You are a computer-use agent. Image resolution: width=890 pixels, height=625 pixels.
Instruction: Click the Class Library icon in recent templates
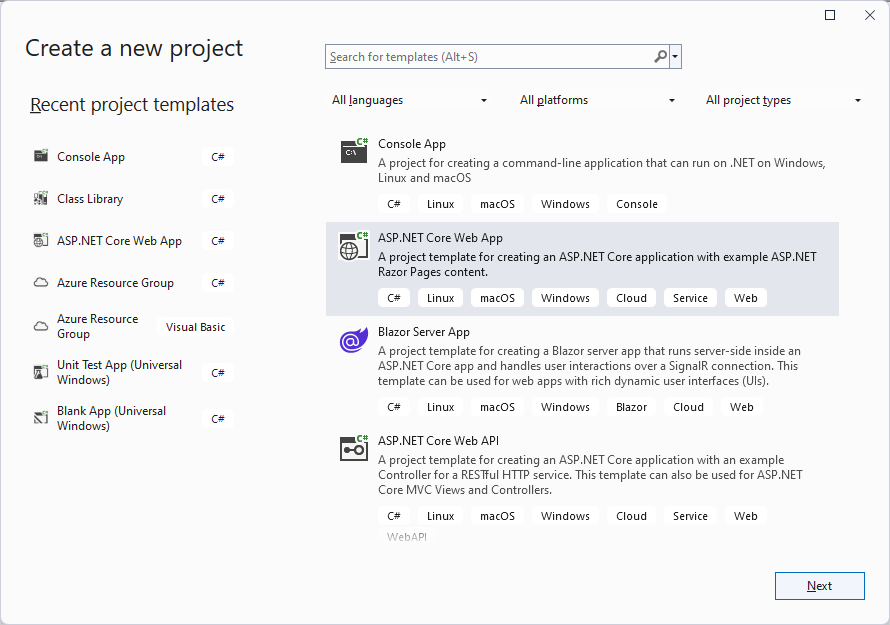(41, 198)
